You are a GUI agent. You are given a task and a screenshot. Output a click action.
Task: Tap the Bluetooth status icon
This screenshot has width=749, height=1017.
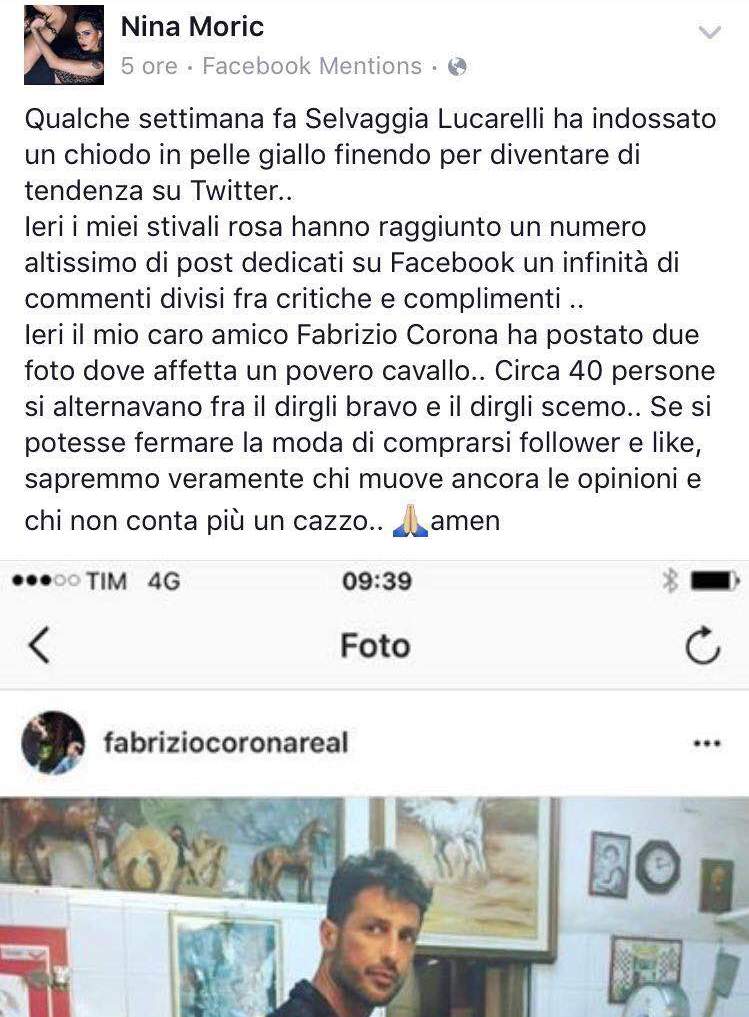coord(671,580)
